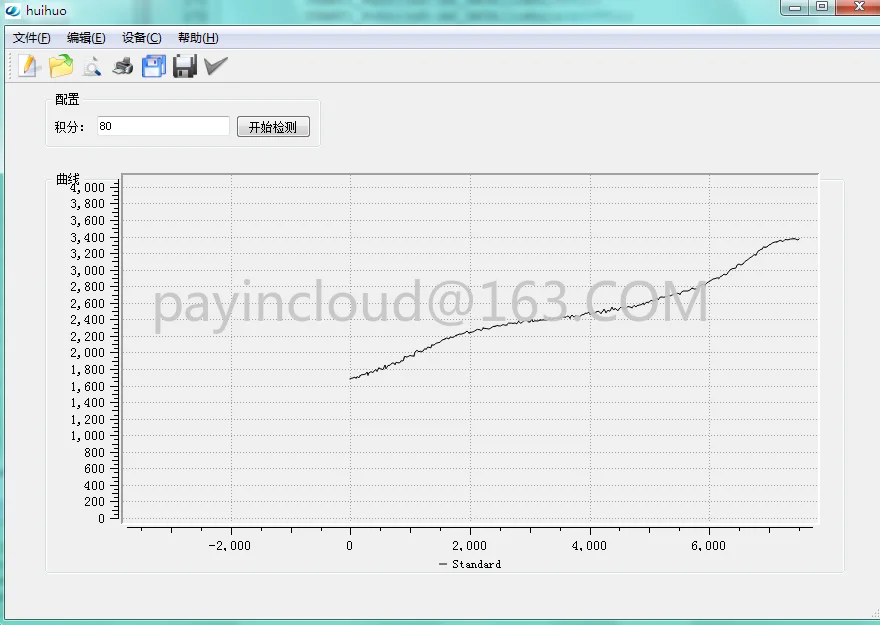
Task: Minimize the huihuo window
Action: [x=795, y=7]
